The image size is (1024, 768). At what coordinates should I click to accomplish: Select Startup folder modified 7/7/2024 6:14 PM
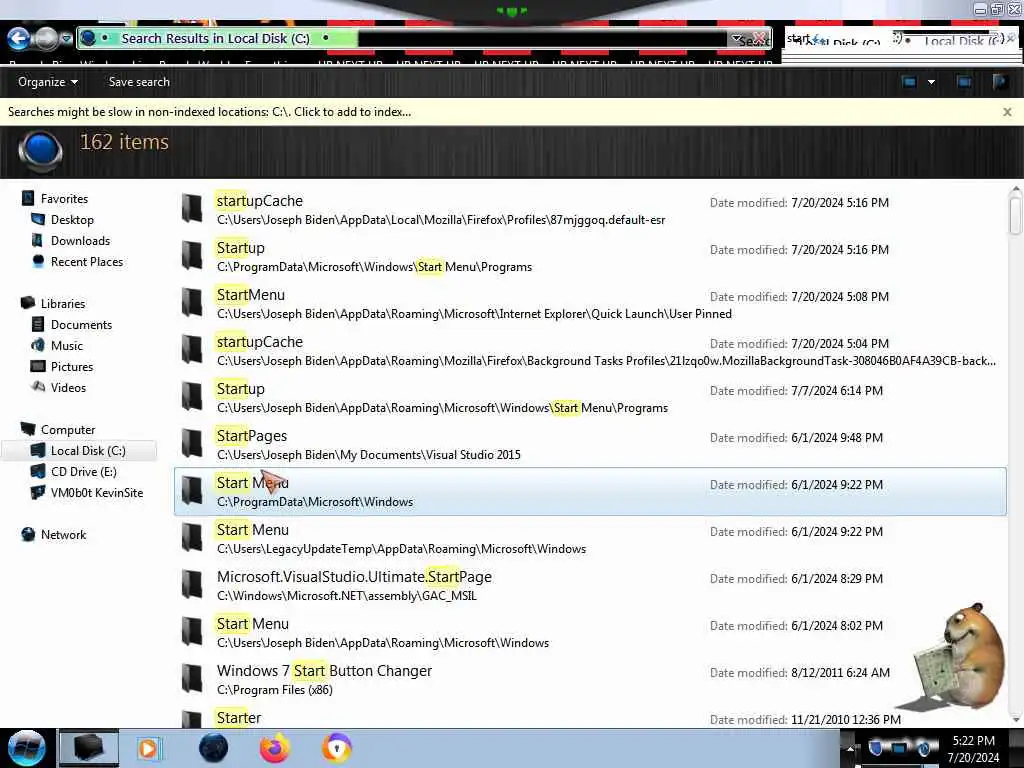coord(590,397)
